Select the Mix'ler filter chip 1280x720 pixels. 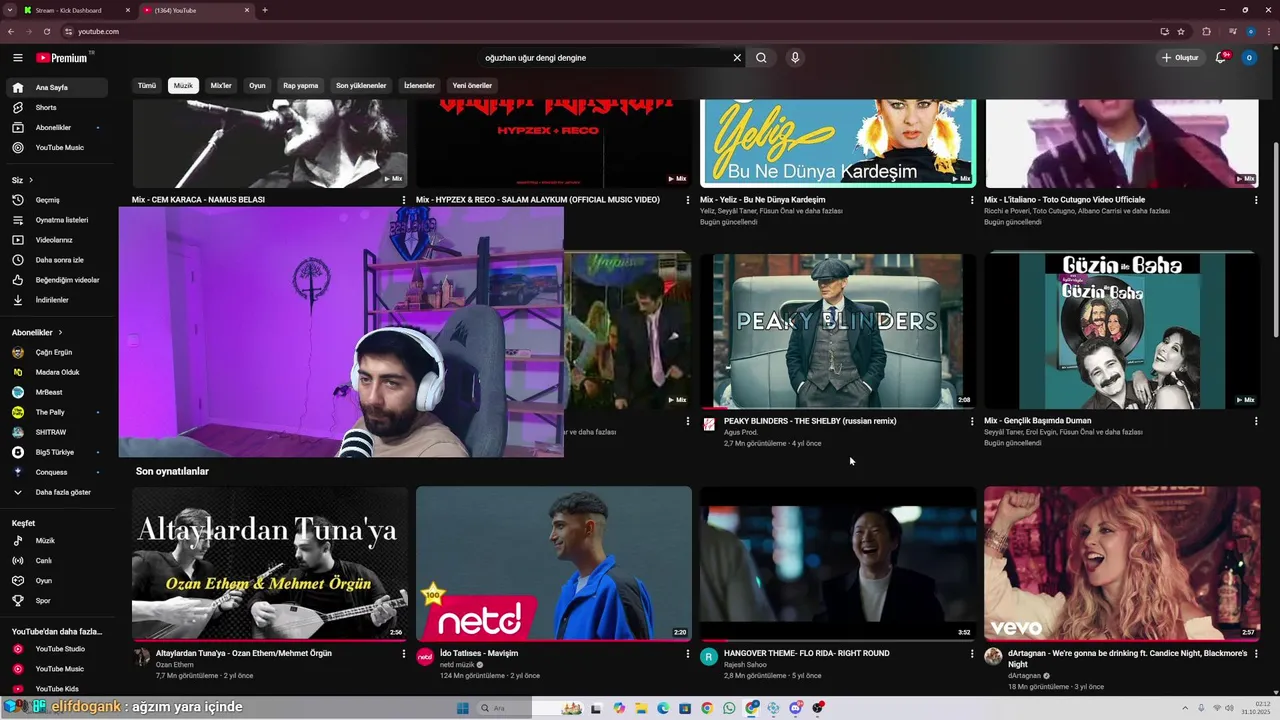(x=221, y=86)
